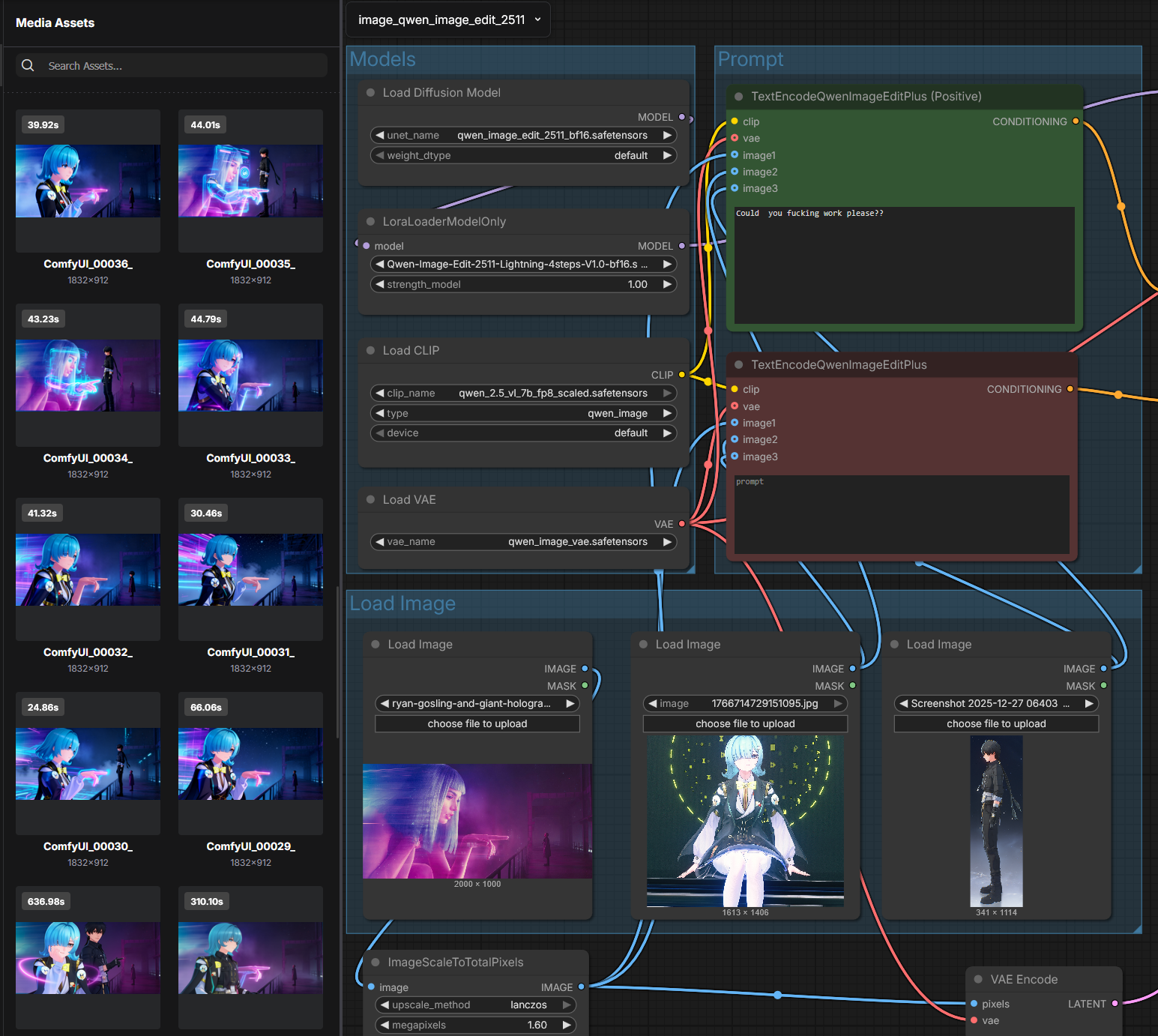Image resolution: width=1158 pixels, height=1036 pixels.
Task: Increase megapixels value with right arrow
Action: [x=567, y=1026]
